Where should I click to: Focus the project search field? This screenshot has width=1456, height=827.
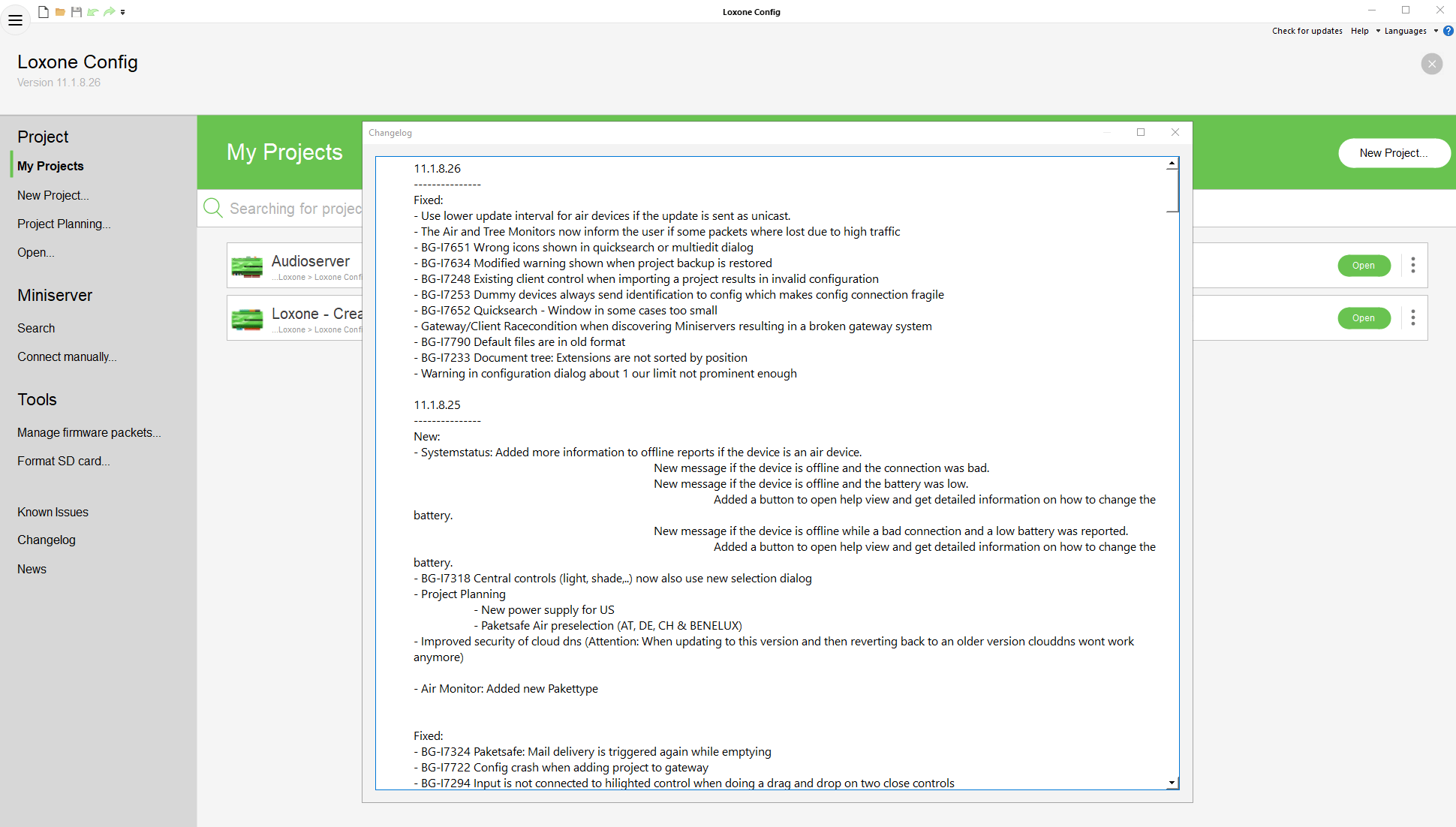pyautogui.click(x=295, y=209)
